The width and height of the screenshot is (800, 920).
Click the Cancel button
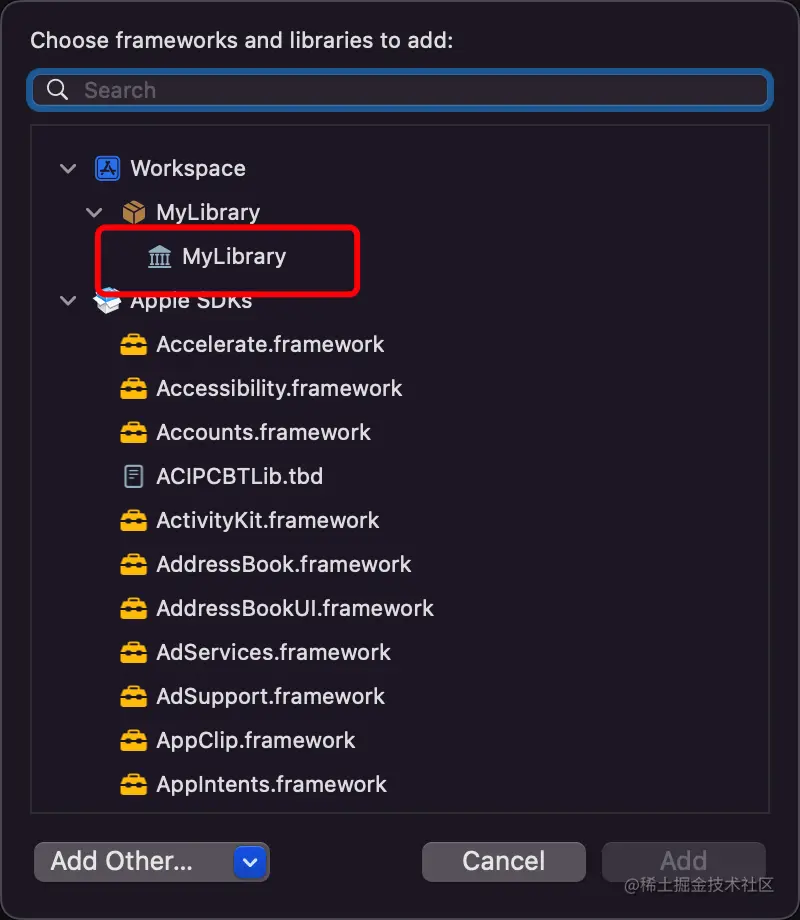pyautogui.click(x=504, y=861)
